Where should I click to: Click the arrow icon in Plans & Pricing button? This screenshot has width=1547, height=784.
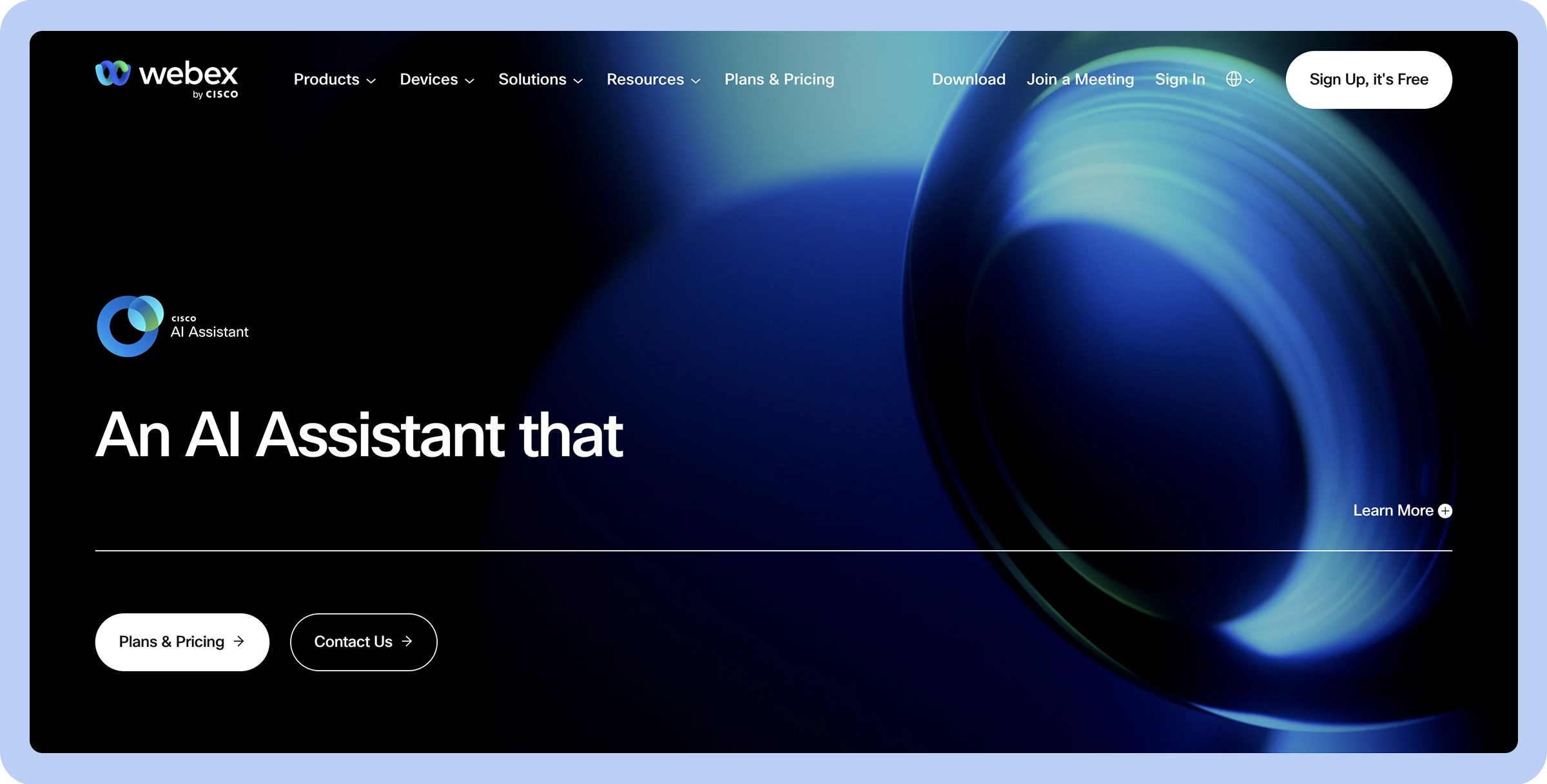(239, 642)
